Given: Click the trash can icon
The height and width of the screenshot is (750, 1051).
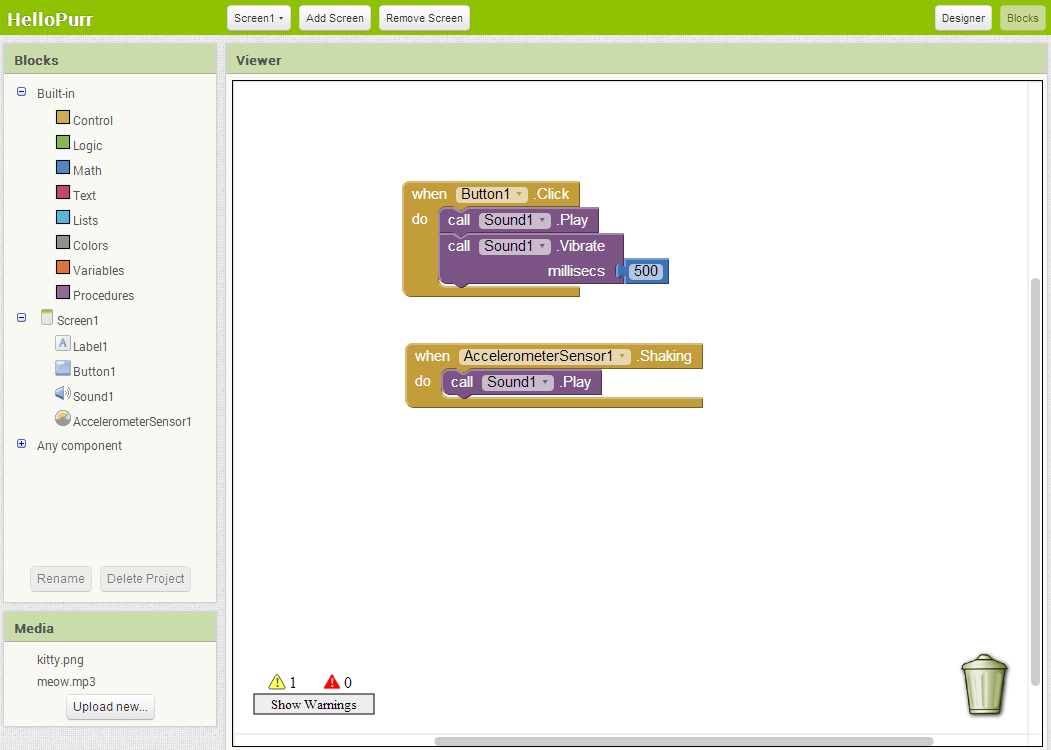Looking at the screenshot, I should [985, 685].
